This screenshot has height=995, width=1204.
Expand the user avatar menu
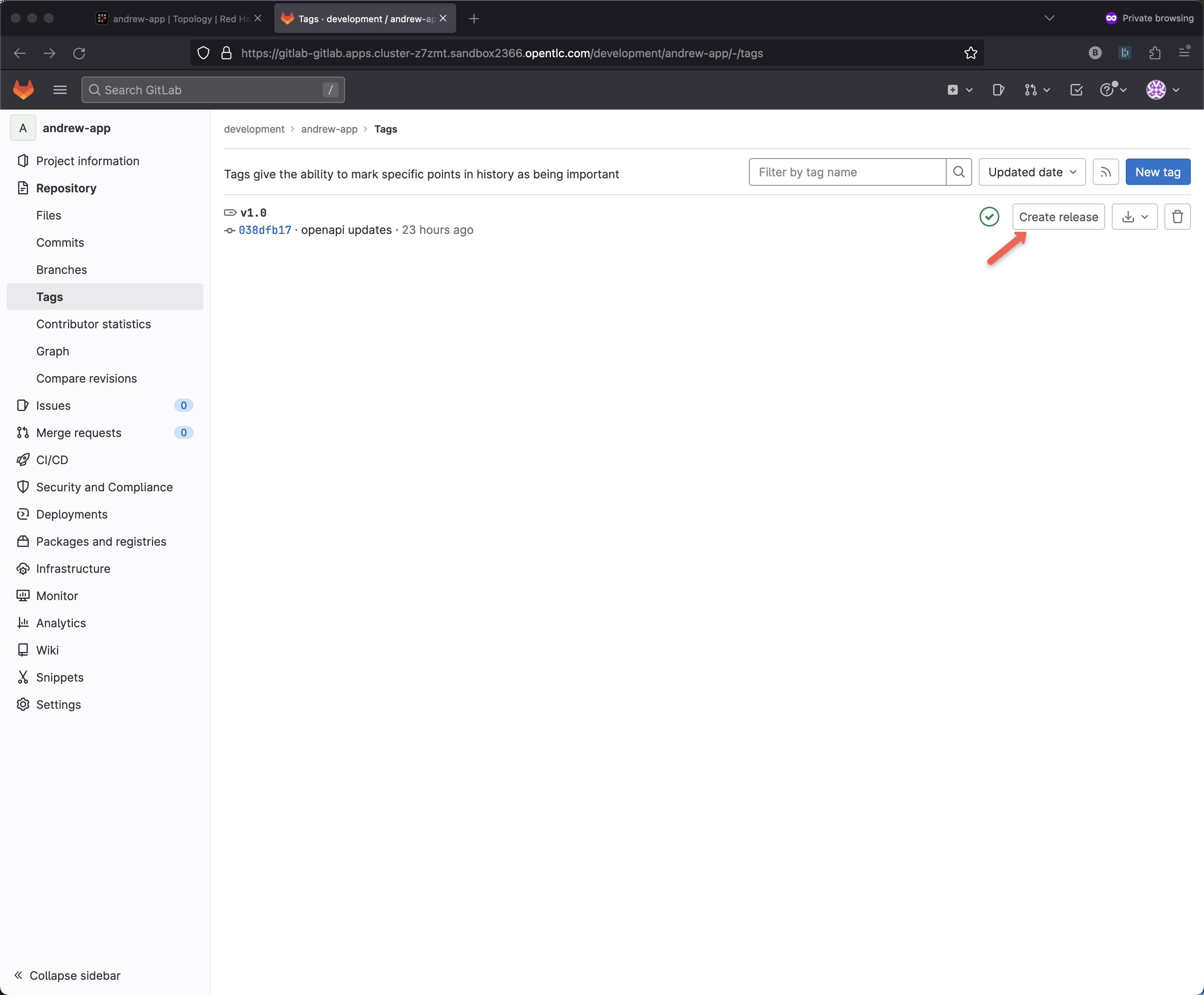pos(1162,90)
